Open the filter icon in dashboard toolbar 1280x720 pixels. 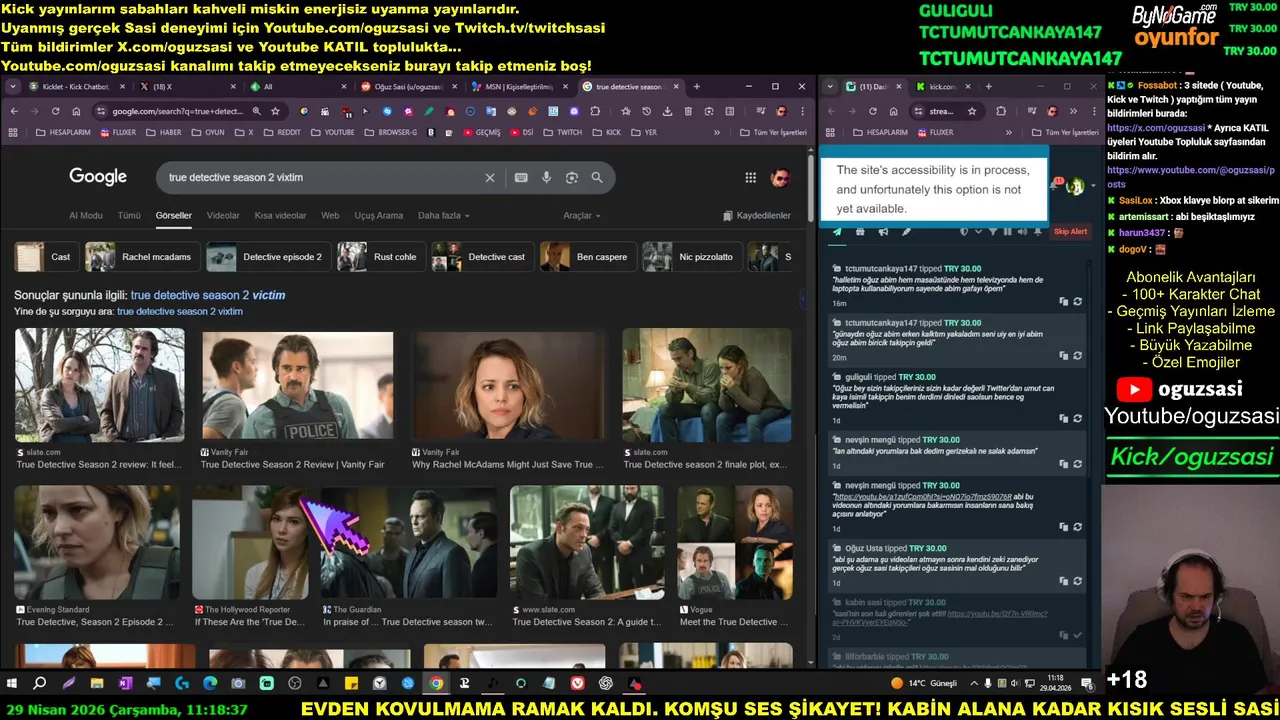(993, 231)
